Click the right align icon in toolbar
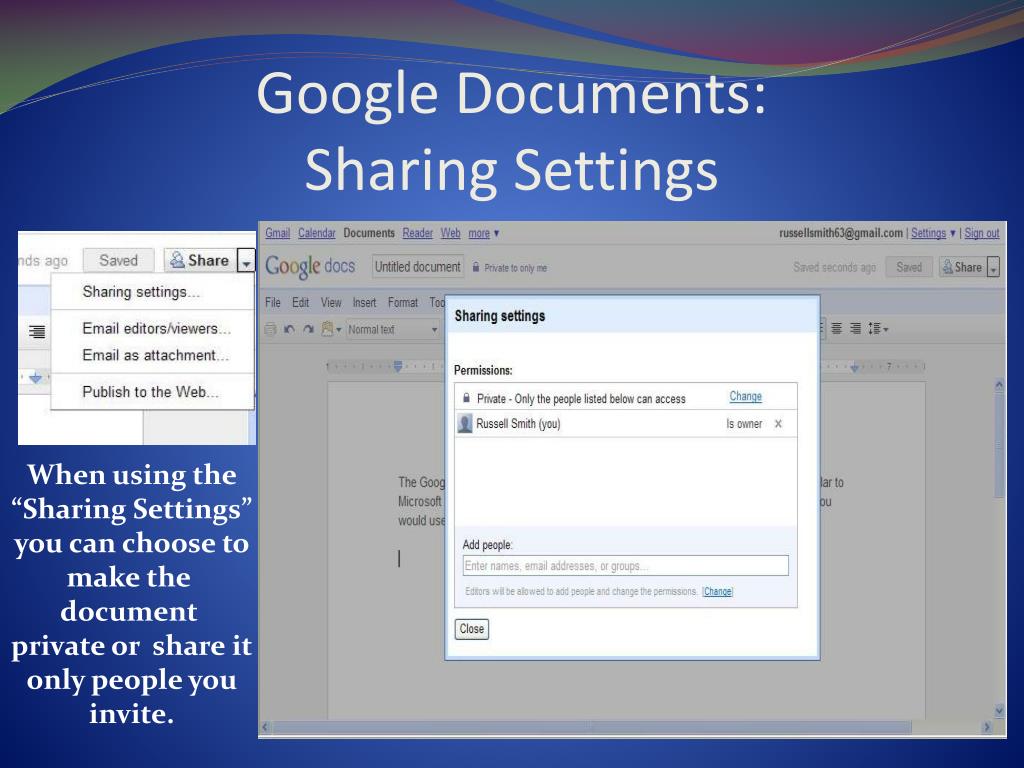Viewport: 1024px width, 768px height. point(855,328)
